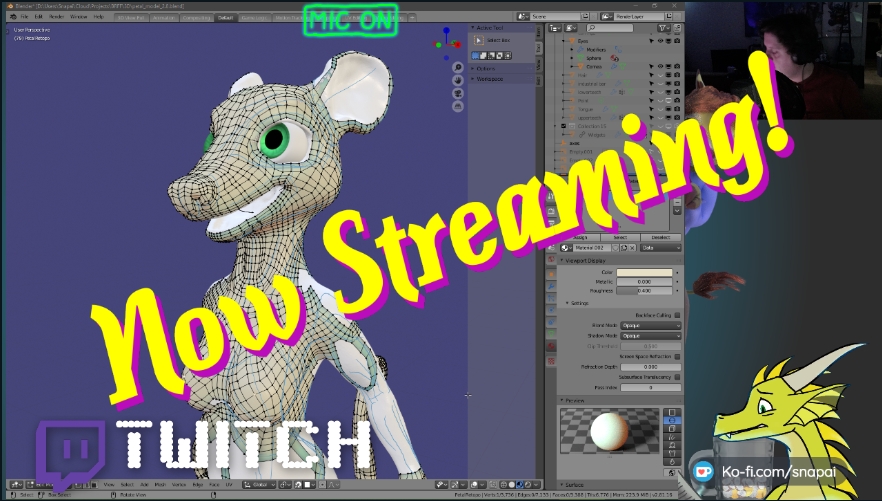Click the Select Box active tool icon
Image resolution: width=882 pixels, height=501 pixels.
[479, 40]
